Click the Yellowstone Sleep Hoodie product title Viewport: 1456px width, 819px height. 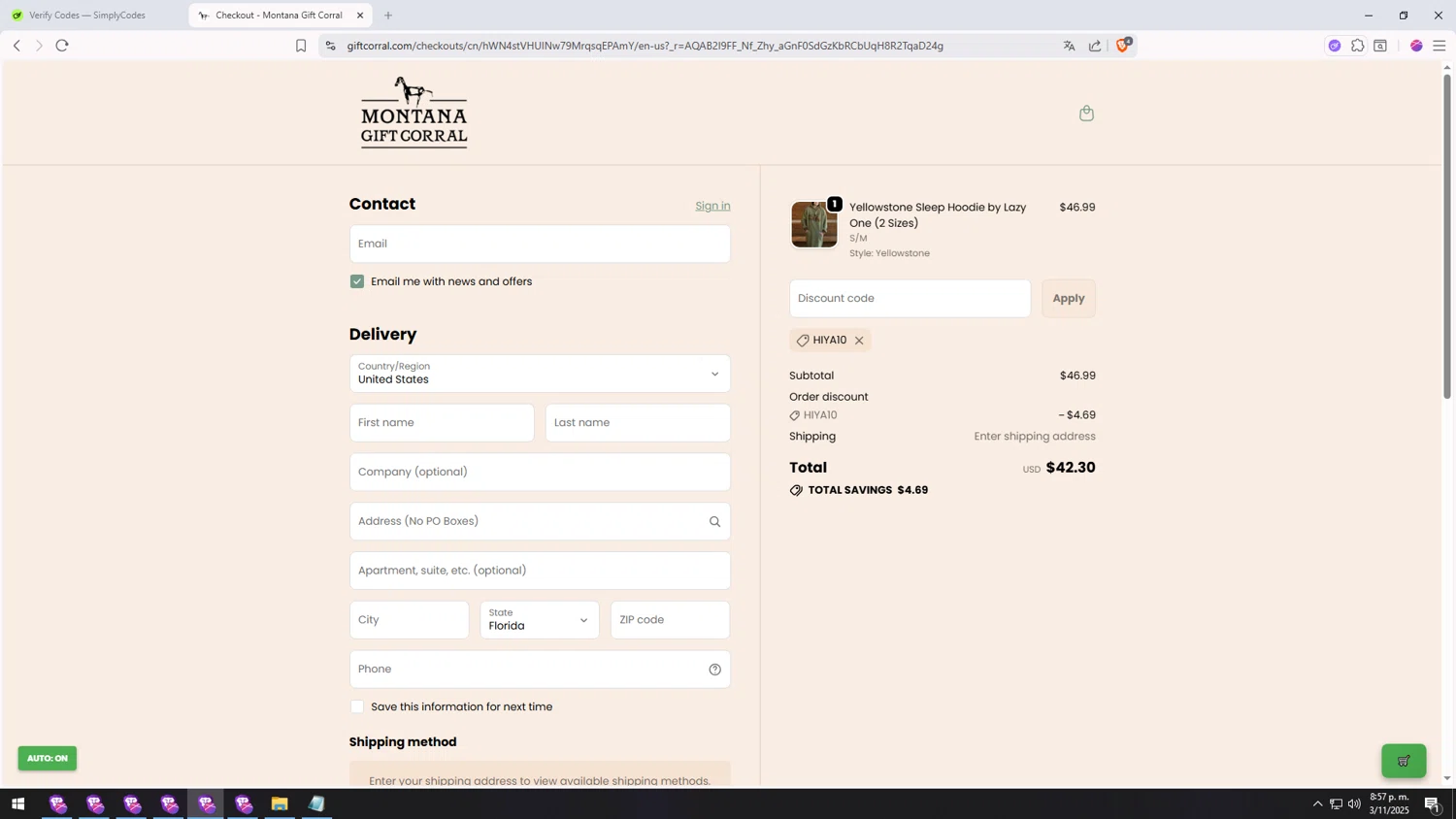click(938, 215)
